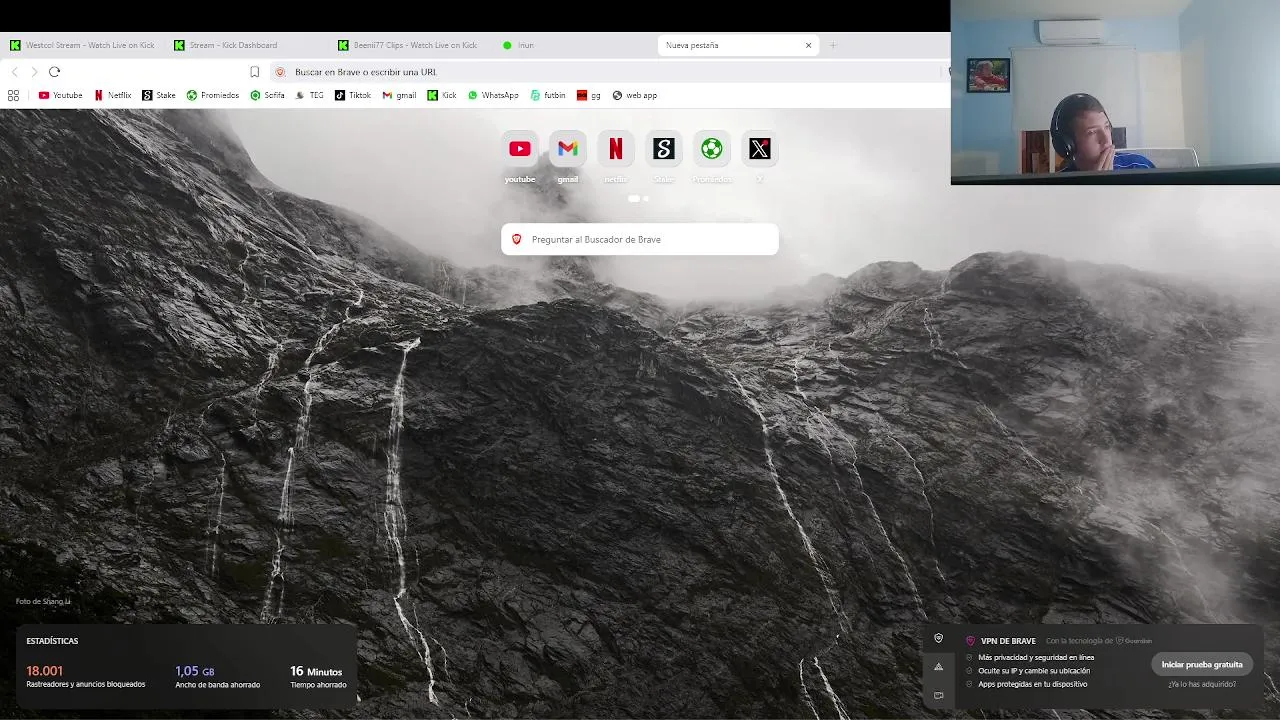Open the X speed-dial tile
Image resolution: width=1280 pixels, height=720 pixels.
point(759,149)
